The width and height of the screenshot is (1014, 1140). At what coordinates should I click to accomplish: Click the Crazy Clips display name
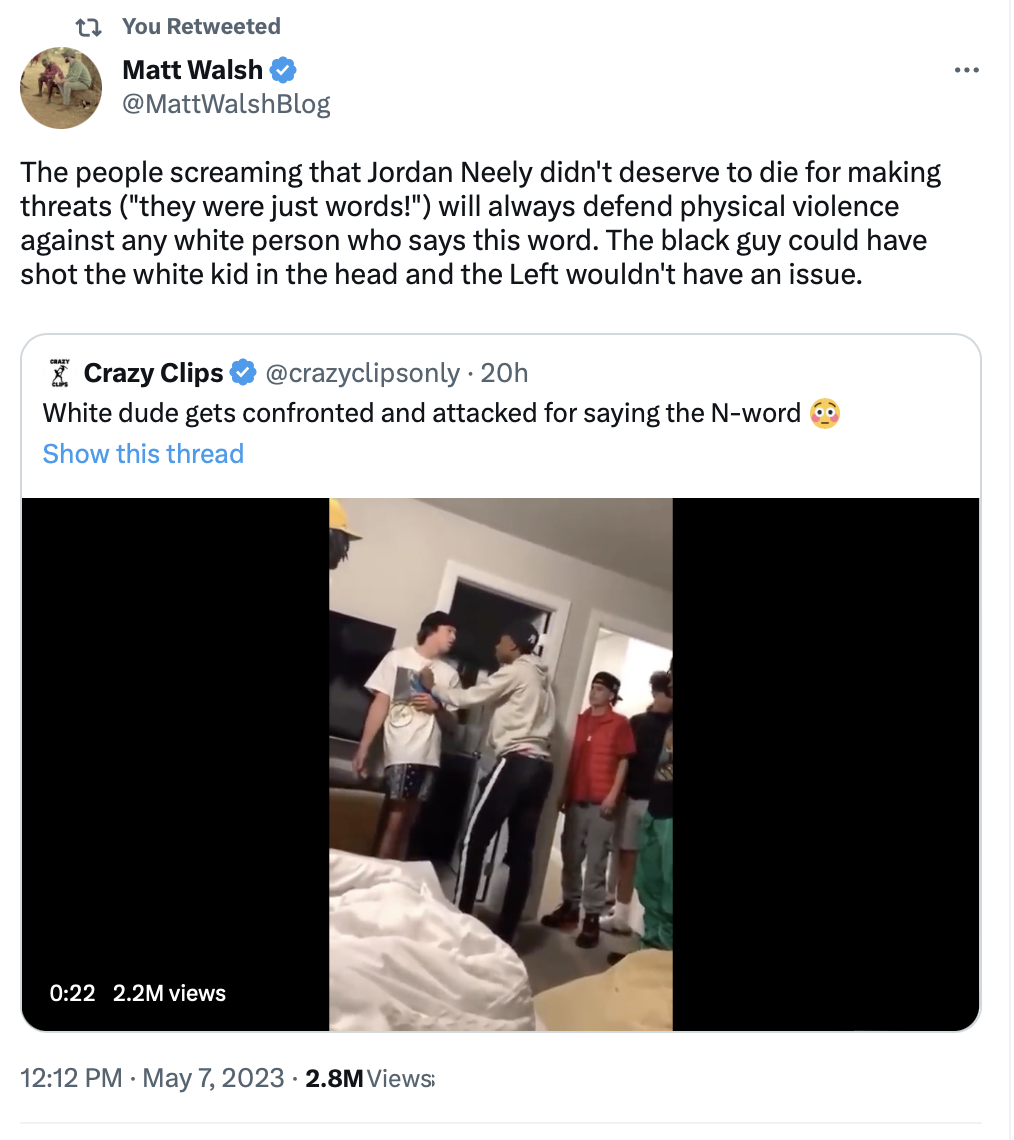153,373
